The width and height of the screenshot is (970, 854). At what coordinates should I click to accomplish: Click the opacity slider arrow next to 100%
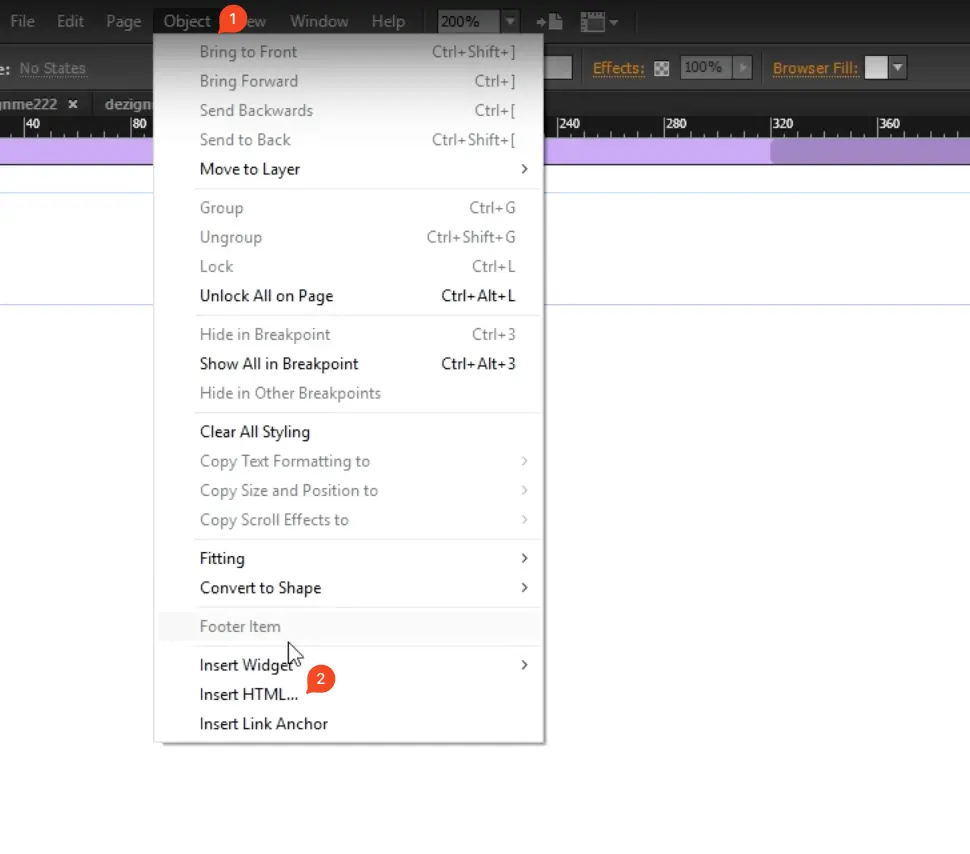pyautogui.click(x=742, y=68)
